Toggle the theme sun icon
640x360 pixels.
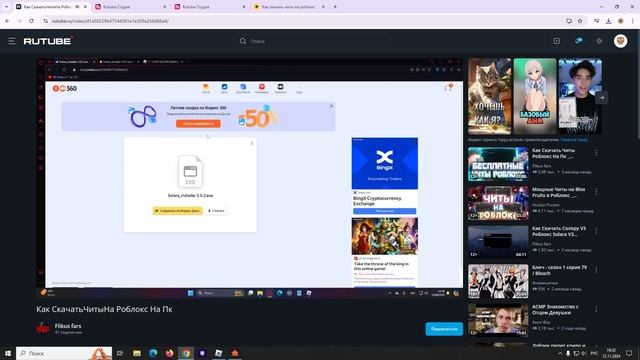[599, 41]
